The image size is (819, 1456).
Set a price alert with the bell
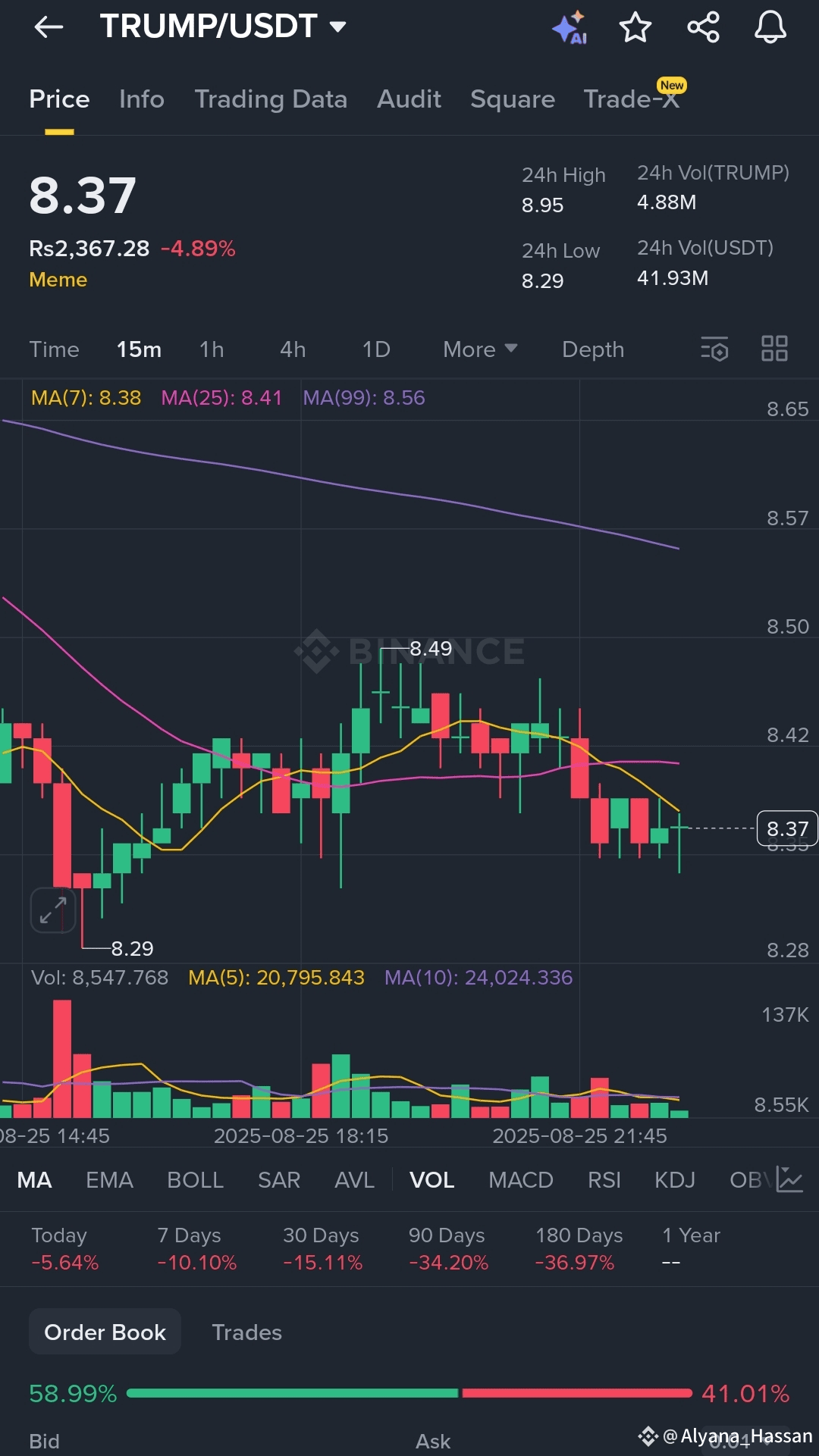click(x=770, y=27)
